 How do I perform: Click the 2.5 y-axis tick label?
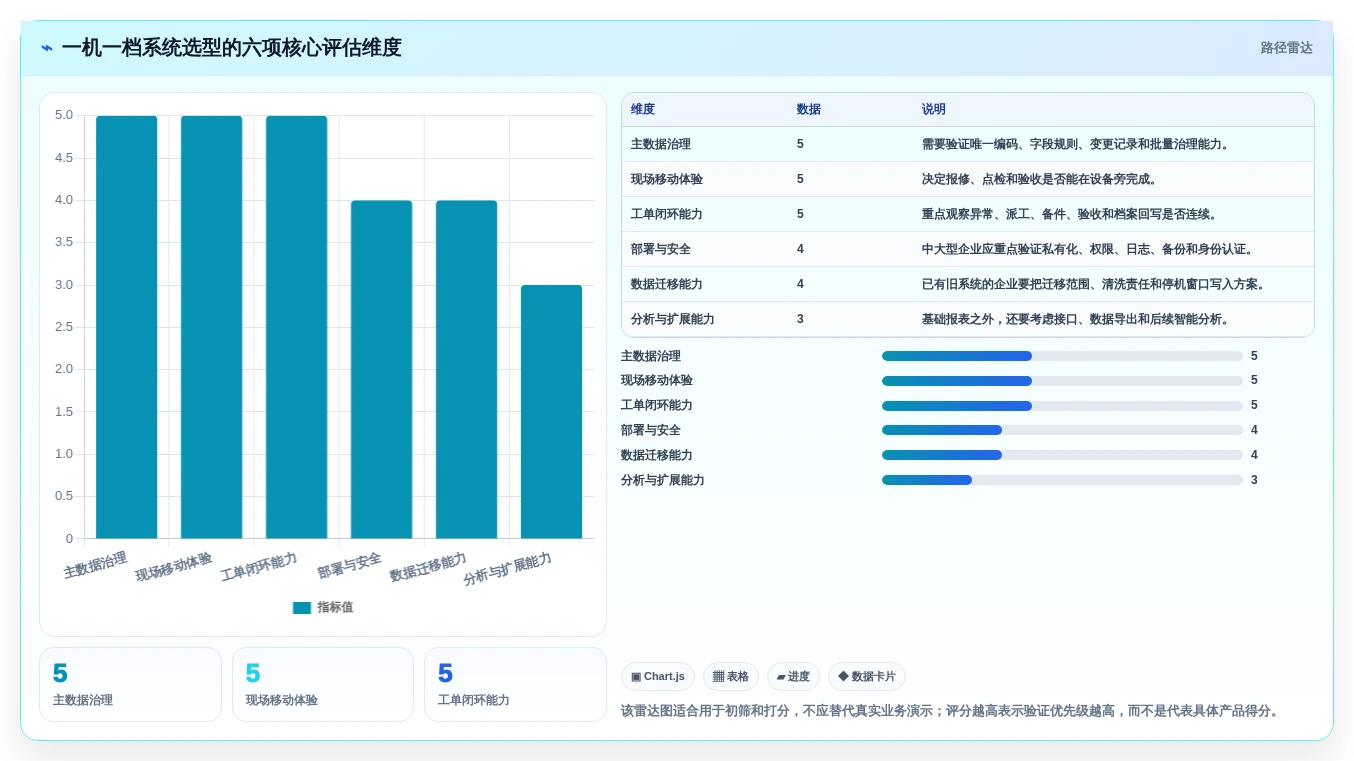pyautogui.click(x=64, y=327)
